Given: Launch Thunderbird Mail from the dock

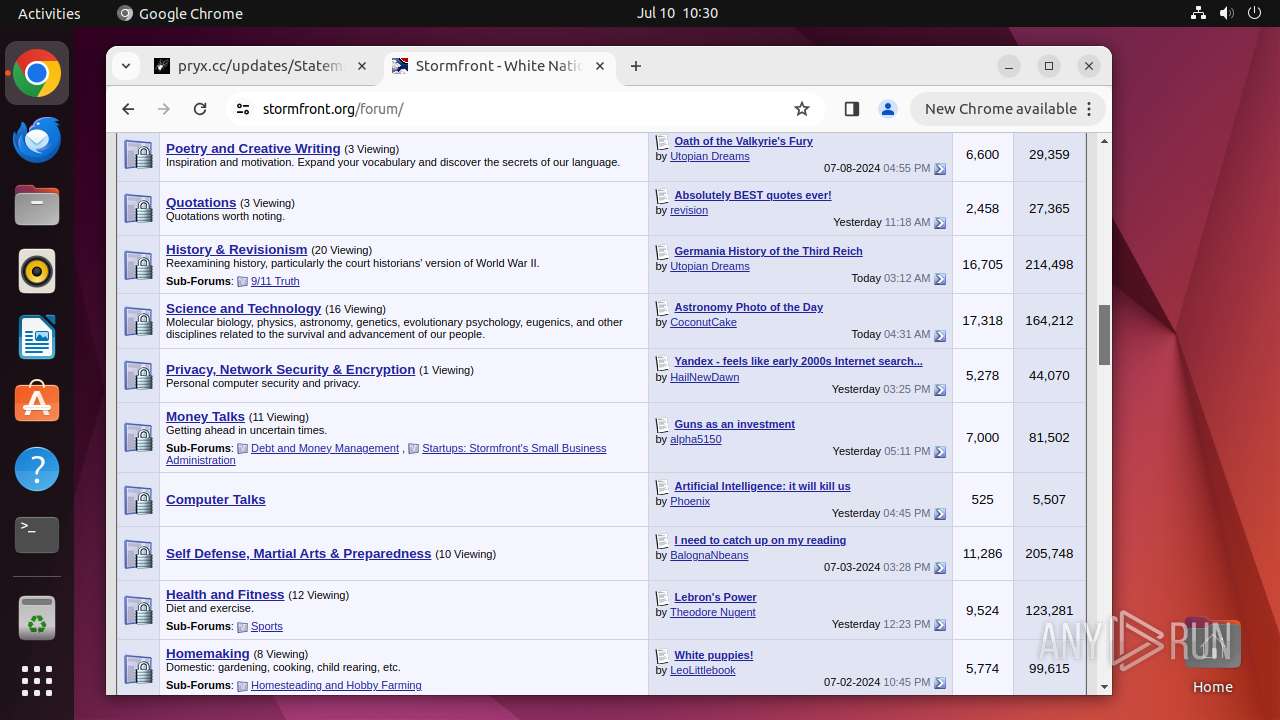Looking at the screenshot, I should pos(37,140).
